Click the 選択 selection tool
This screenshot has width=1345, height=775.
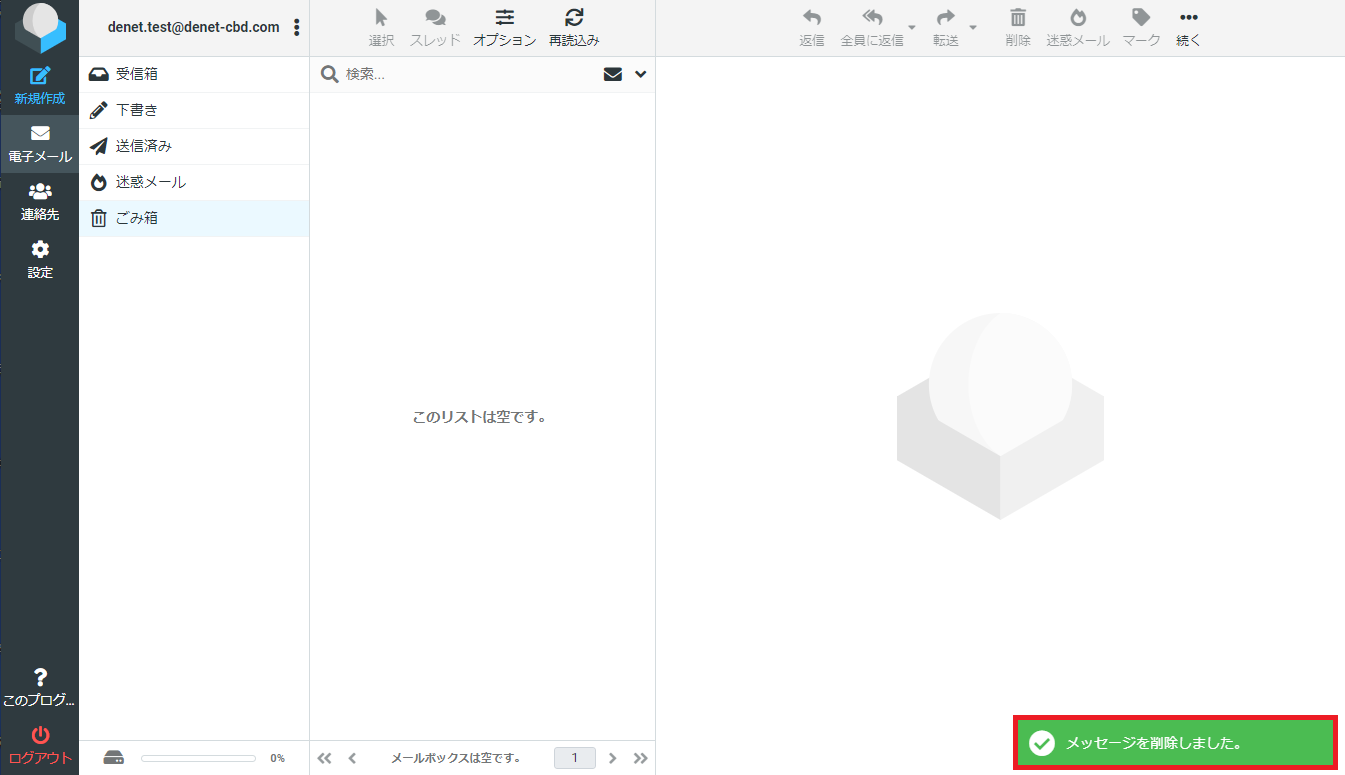point(381,28)
